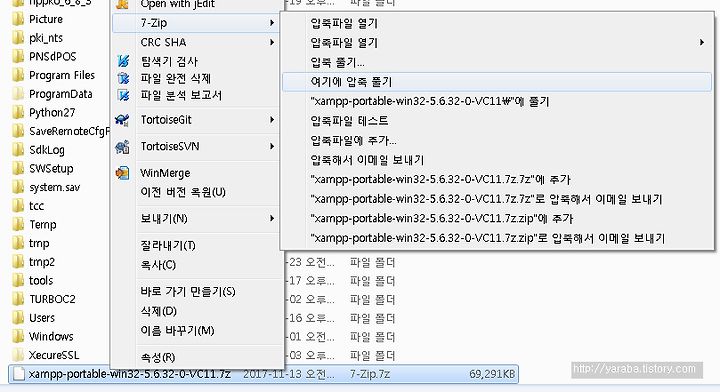Image resolution: width=720 pixels, height=392 pixels.
Task: Open the TortoiseSVN menu entry
Action: tap(196, 146)
